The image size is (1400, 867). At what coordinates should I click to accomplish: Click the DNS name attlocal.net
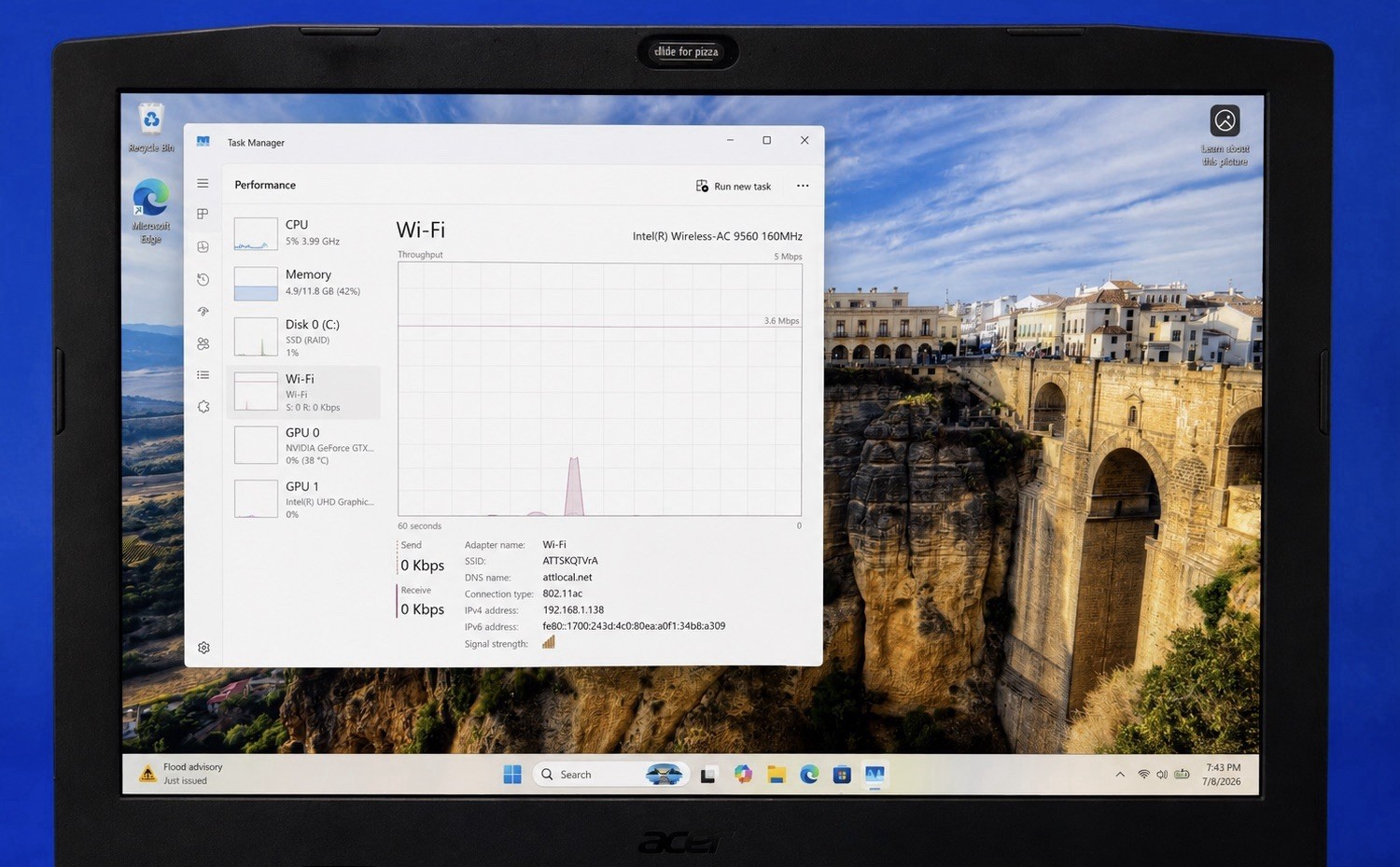click(x=567, y=577)
